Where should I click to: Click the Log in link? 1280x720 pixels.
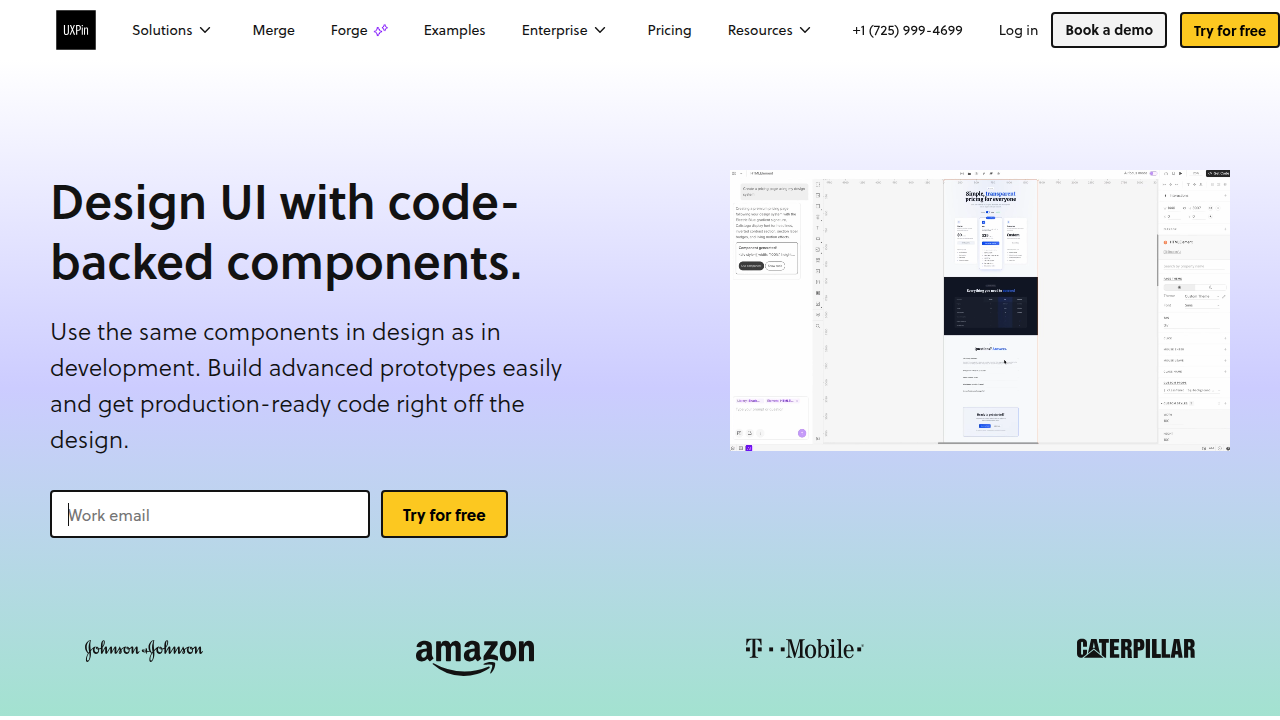click(x=1018, y=30)
